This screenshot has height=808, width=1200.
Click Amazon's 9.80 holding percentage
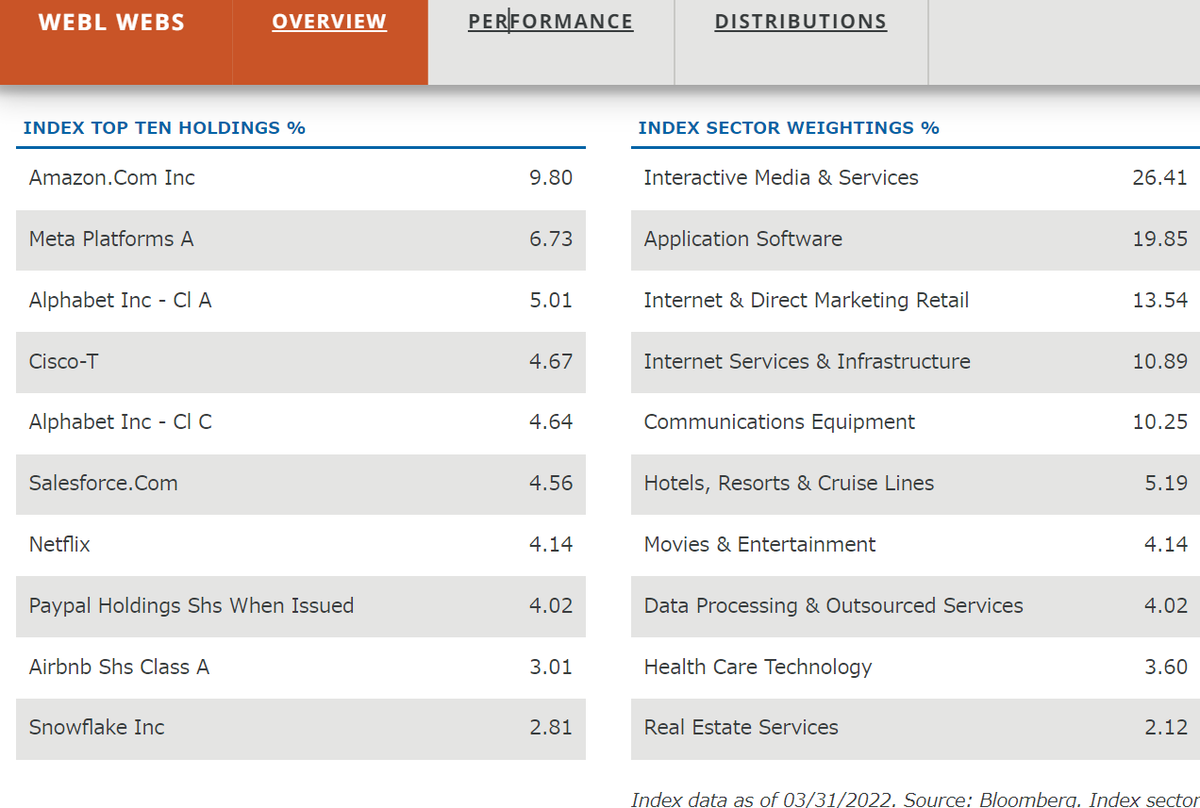tap(550, 178)
